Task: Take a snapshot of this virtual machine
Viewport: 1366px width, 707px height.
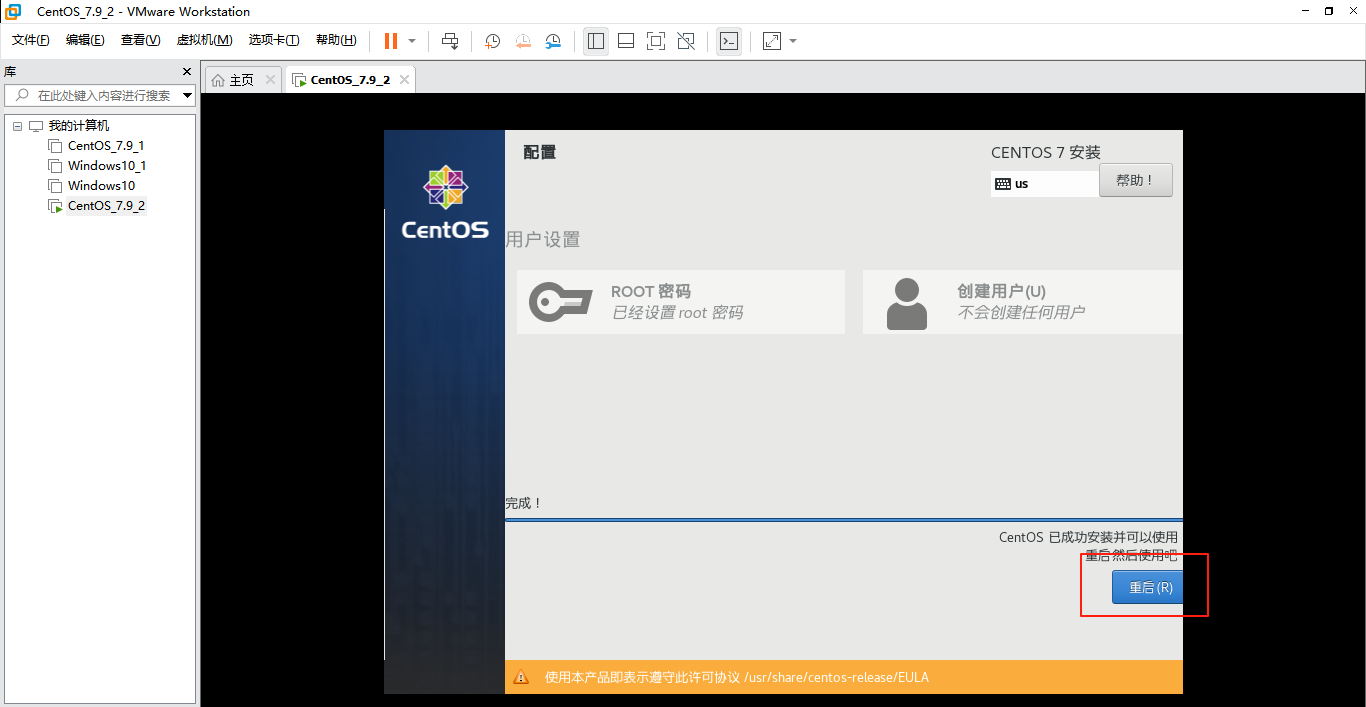Action: coord(491,41)
